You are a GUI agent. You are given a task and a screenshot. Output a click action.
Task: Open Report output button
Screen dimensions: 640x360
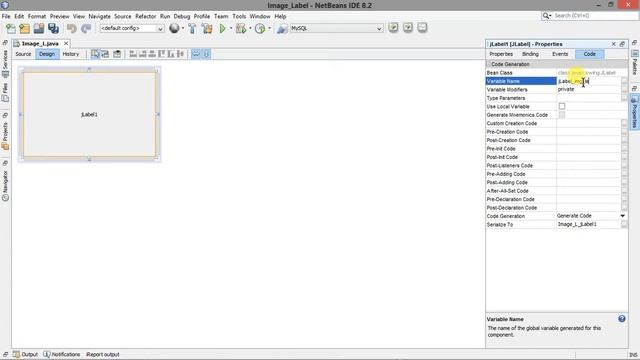pyautogui.click(x=102, y=354)
